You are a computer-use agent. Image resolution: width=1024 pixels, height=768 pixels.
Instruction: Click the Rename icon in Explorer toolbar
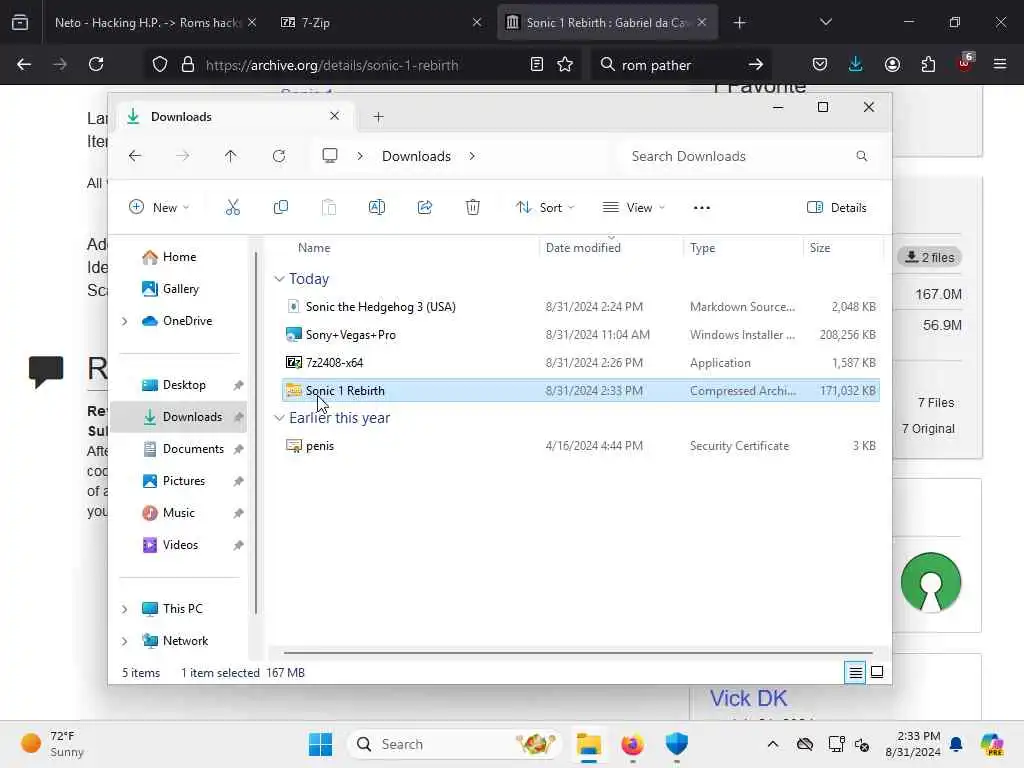(x=377, y=208)
